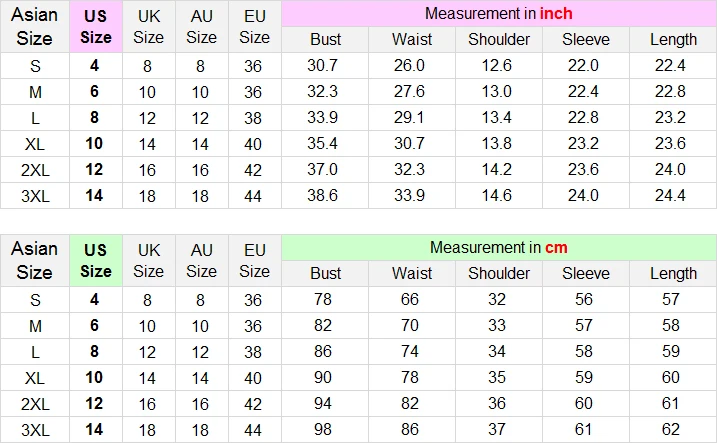Click the pink US Size header cell
The image size is (717, 443).
pyautogui.click(x=96, y=27)
